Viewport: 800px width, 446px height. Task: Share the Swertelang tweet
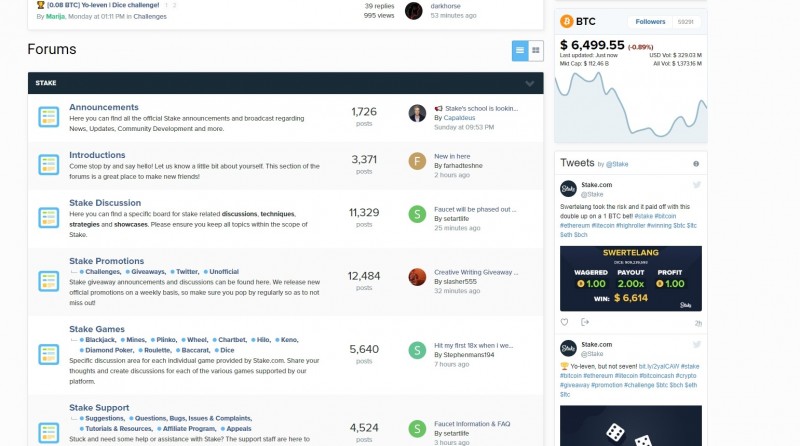pos(585,322)
